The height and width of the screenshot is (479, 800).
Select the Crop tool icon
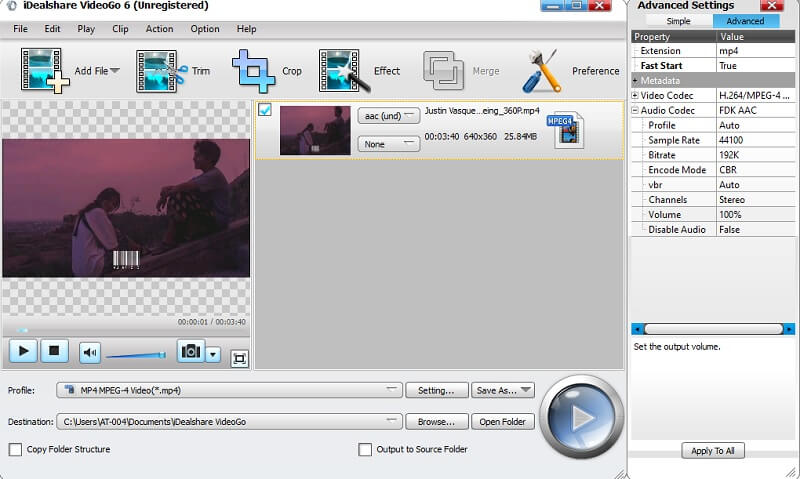(x=253, y=70)
